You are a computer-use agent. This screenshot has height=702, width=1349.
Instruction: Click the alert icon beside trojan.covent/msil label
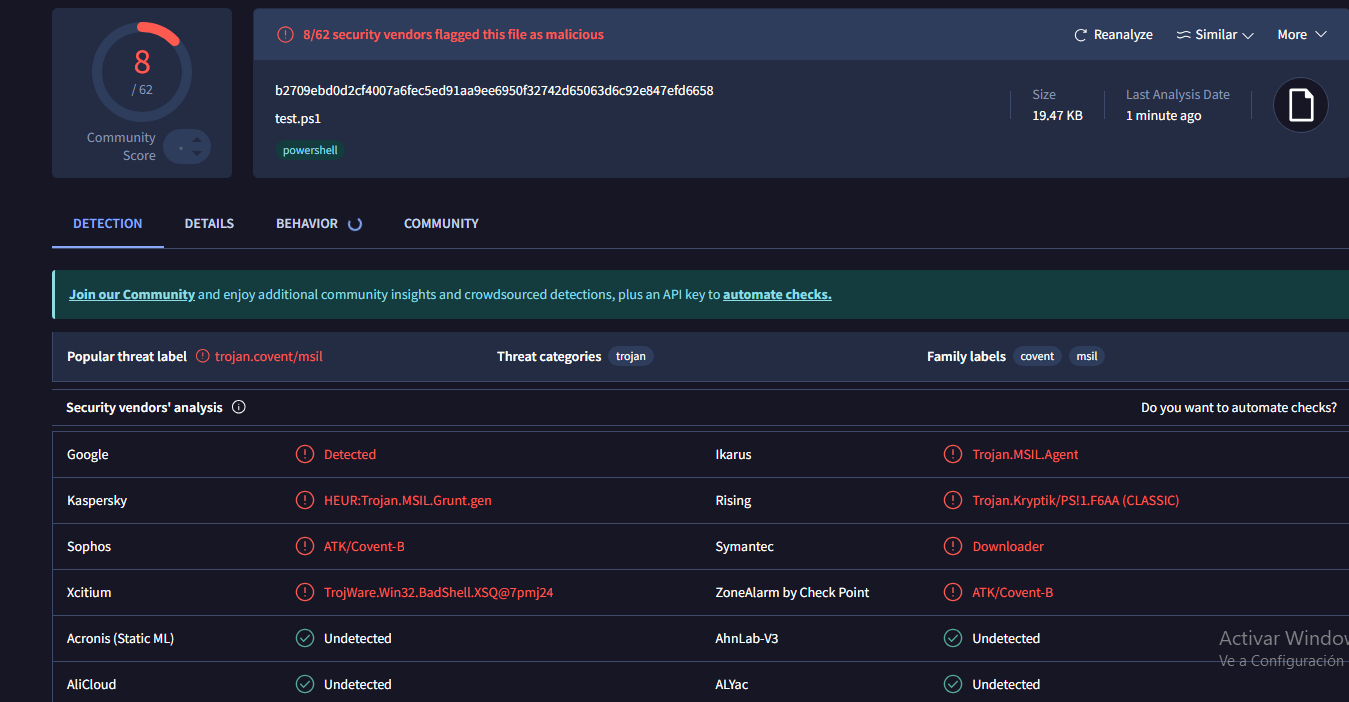[x=203, y=356]
